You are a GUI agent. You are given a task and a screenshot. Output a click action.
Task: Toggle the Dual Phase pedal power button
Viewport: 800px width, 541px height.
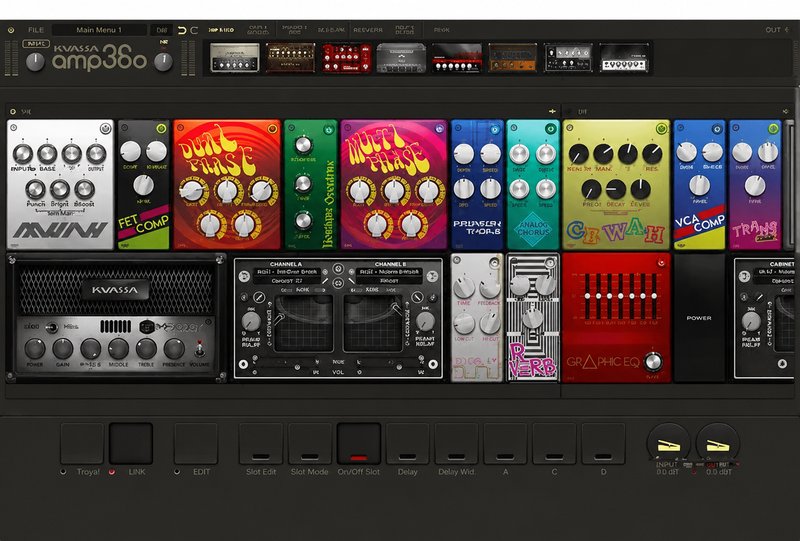pyautogui.click(x=272, y=129)
